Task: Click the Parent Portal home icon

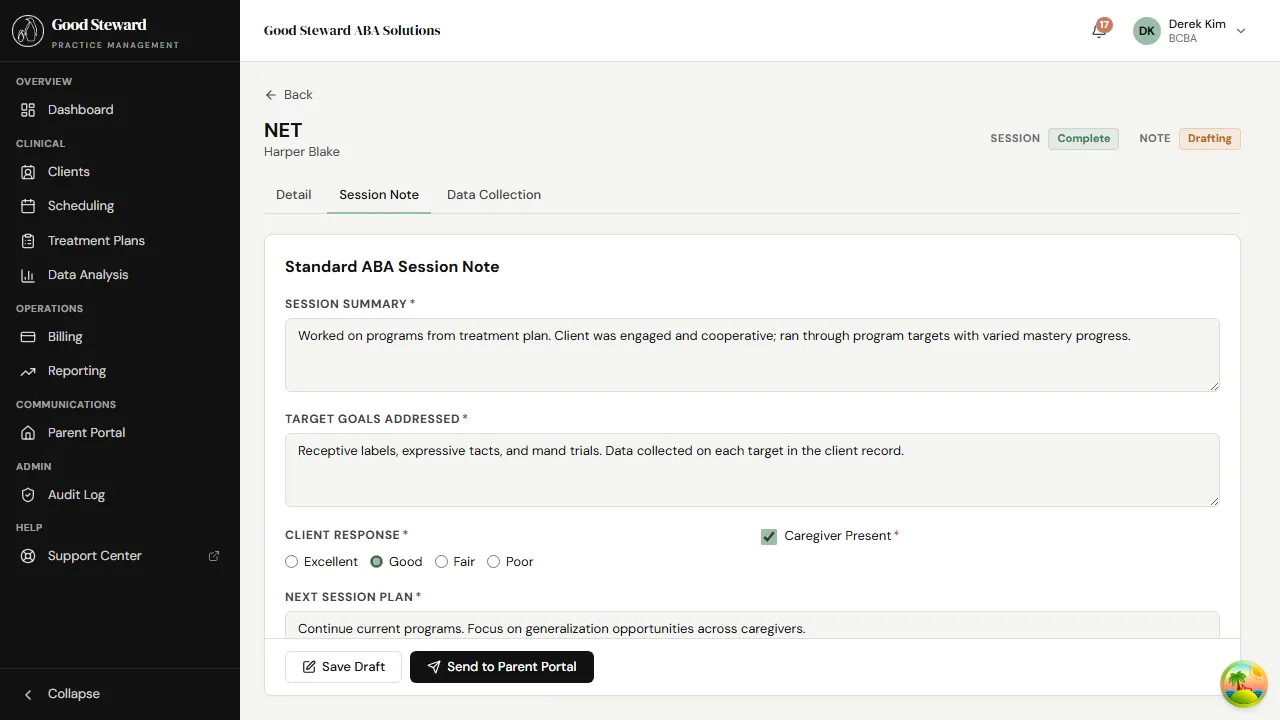Action: pos(28,433)
